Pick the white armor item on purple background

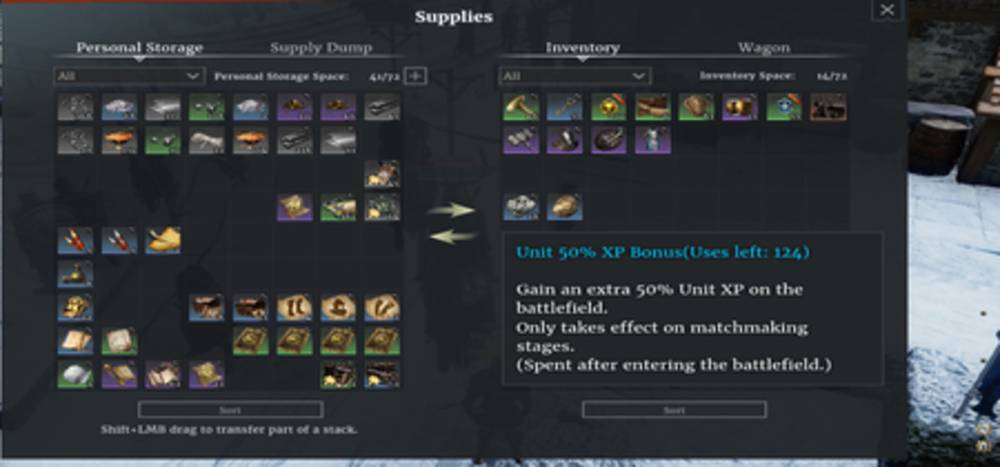click(x=652, y=140)
